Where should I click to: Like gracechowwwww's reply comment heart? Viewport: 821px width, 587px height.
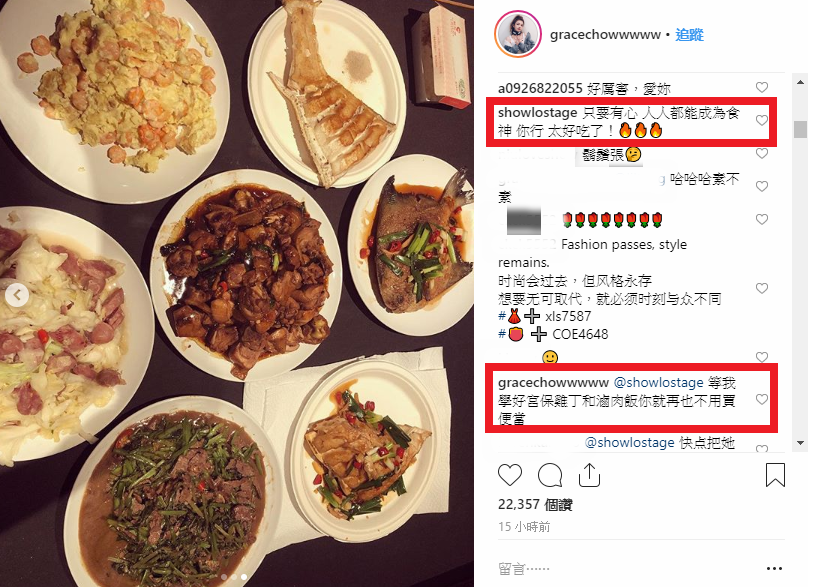coord(762,400)
